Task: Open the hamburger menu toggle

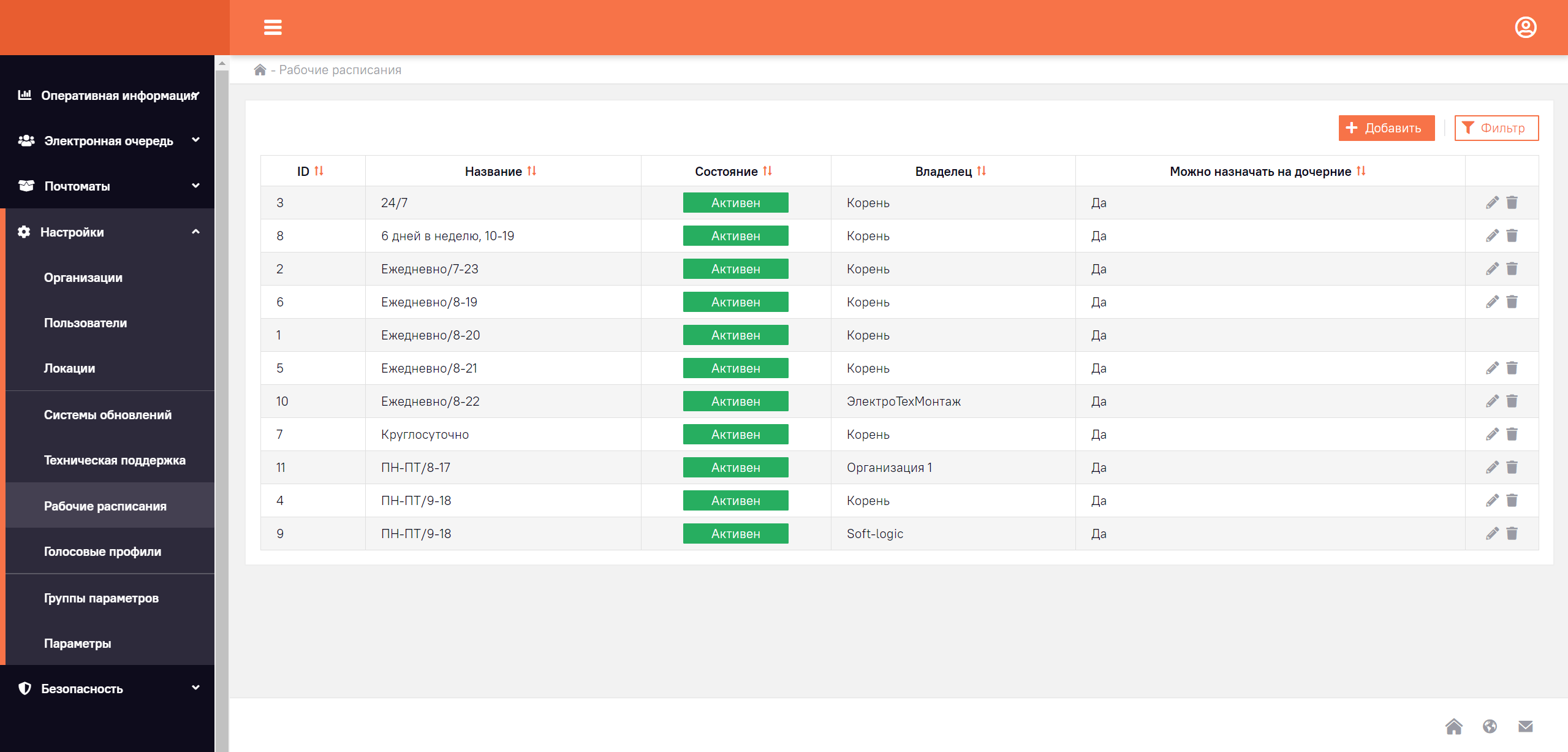Action: 273,28
